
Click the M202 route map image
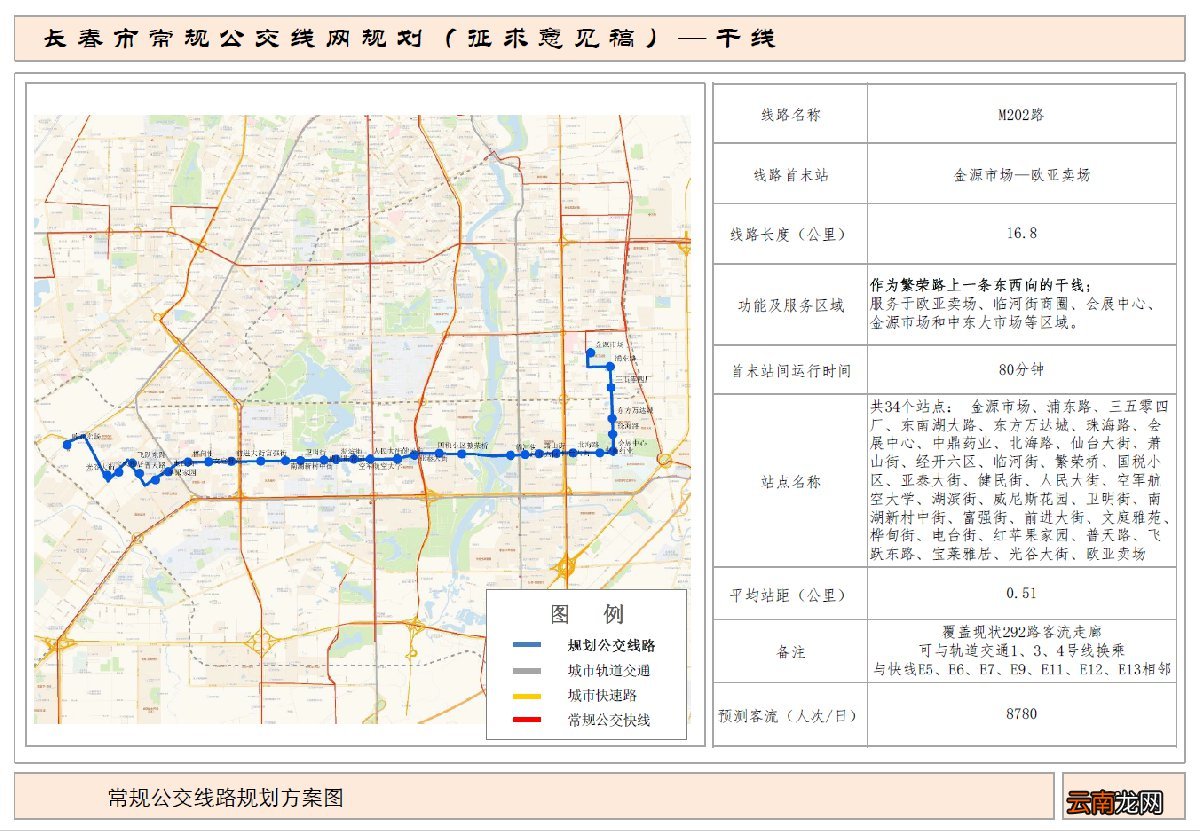coord(362,419)
